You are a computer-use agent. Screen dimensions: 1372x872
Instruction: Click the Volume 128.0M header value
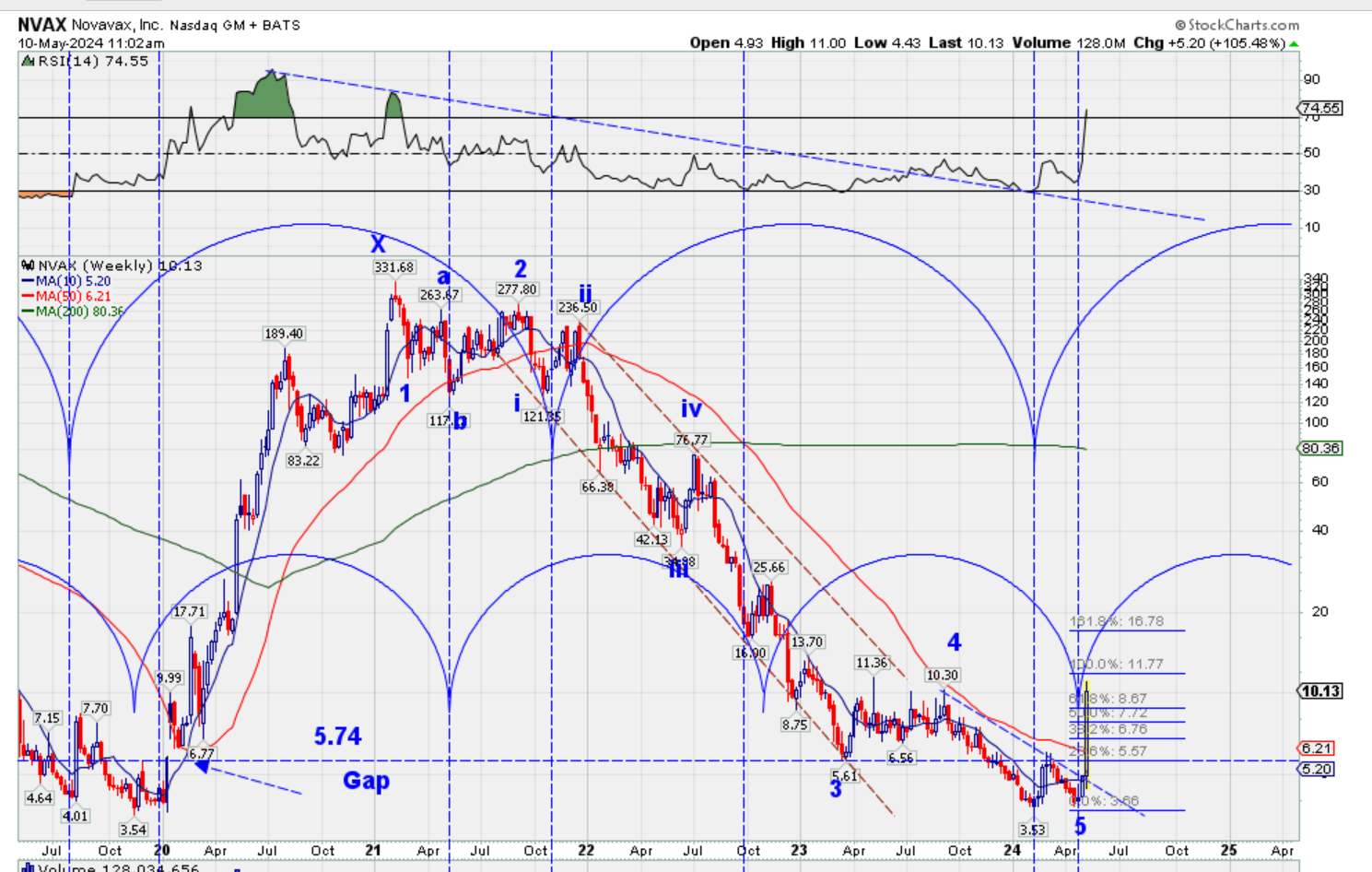click(1069, 43)
